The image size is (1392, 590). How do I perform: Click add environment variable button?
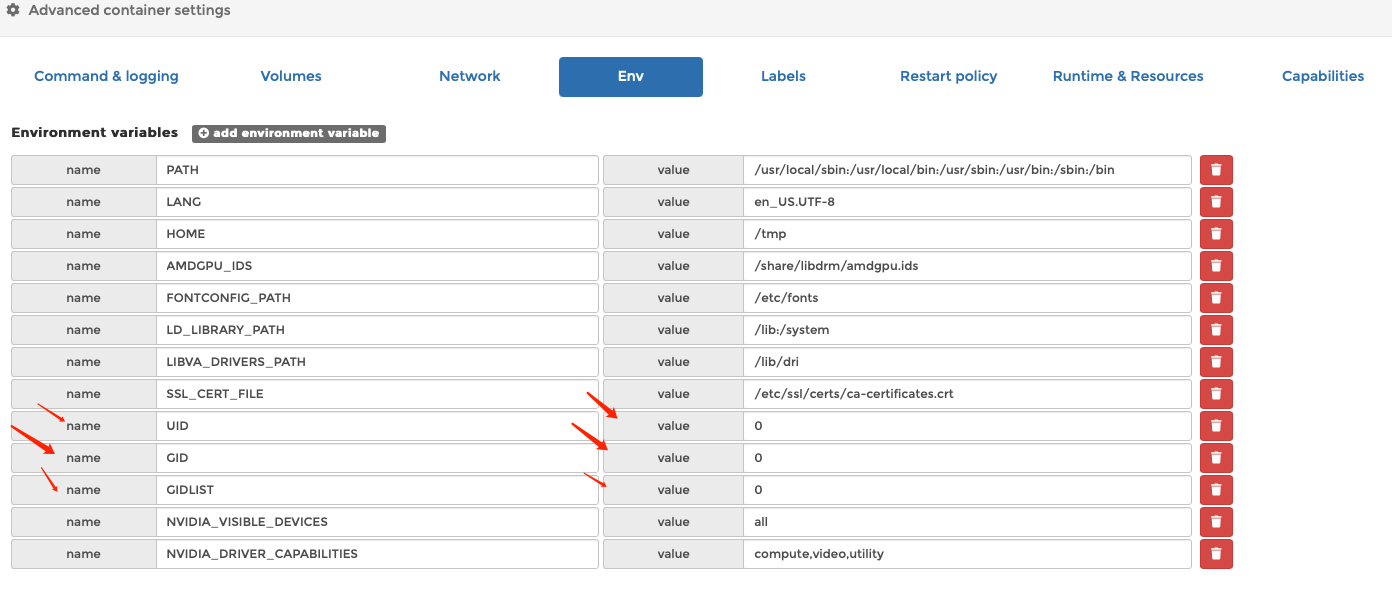coord(289,133)
